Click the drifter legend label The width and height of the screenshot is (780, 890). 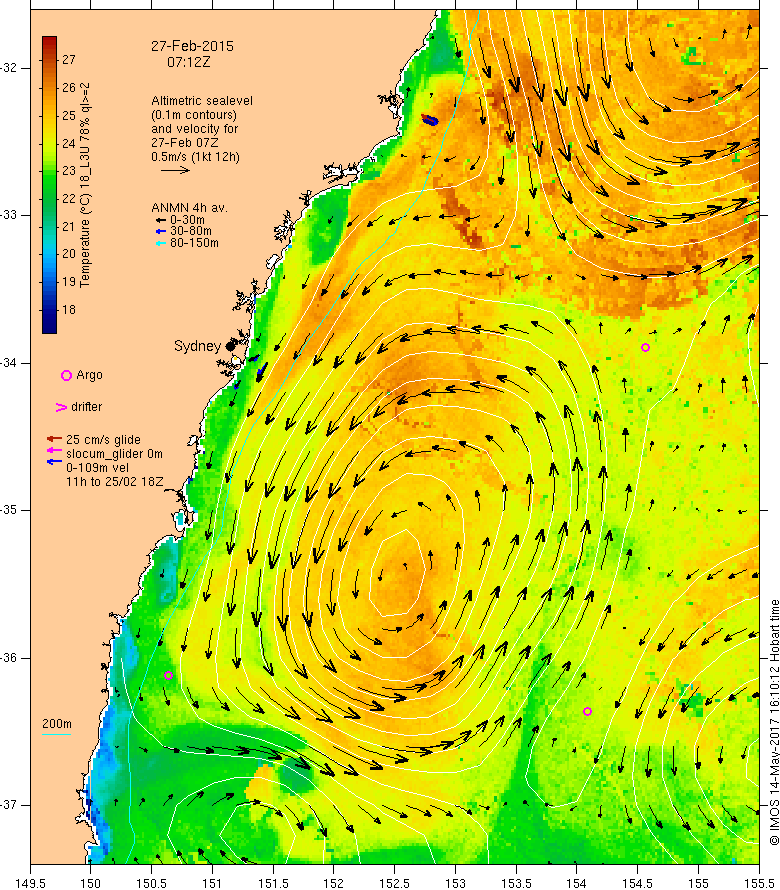[86, 407]
